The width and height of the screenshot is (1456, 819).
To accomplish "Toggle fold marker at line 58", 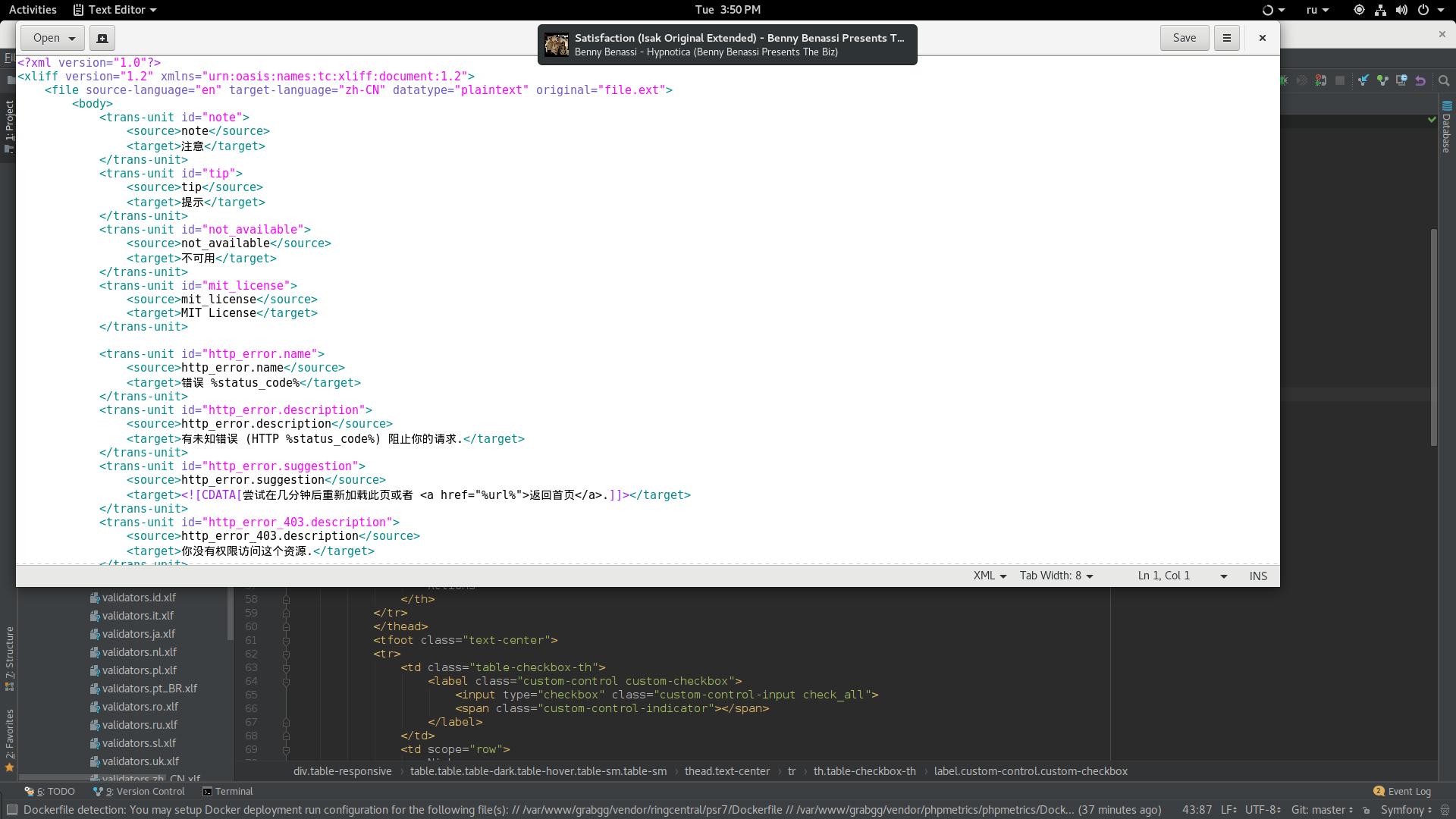I will [286, 600].
